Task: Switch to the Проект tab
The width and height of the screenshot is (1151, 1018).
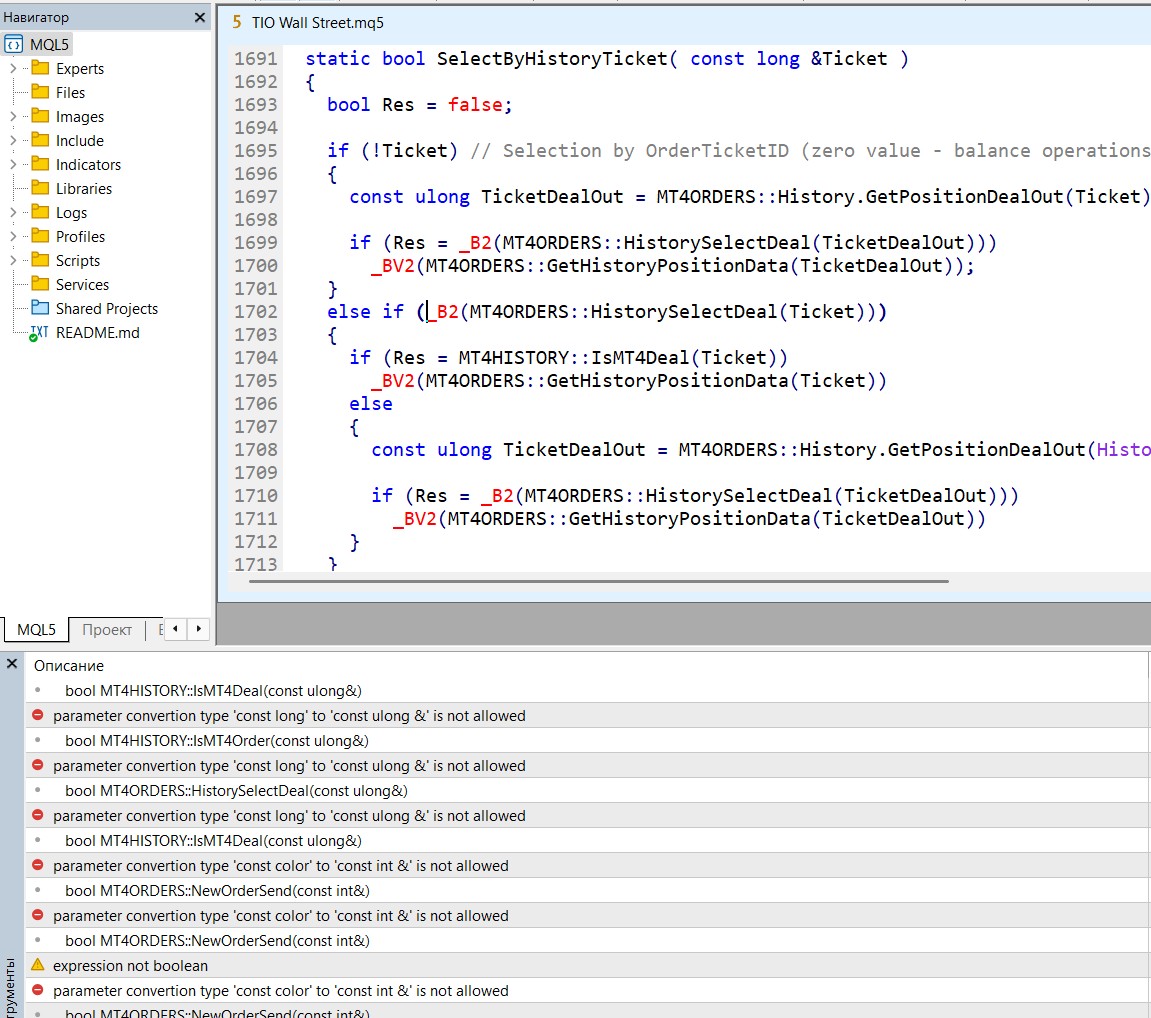Action: click(107, 629)
